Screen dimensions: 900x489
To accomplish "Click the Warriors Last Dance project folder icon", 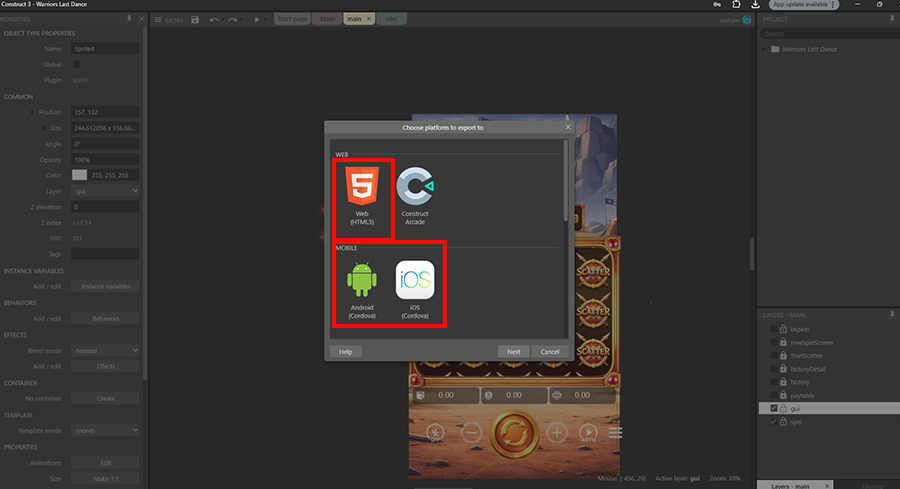I will pyautogui.click(x=775, y=49).
